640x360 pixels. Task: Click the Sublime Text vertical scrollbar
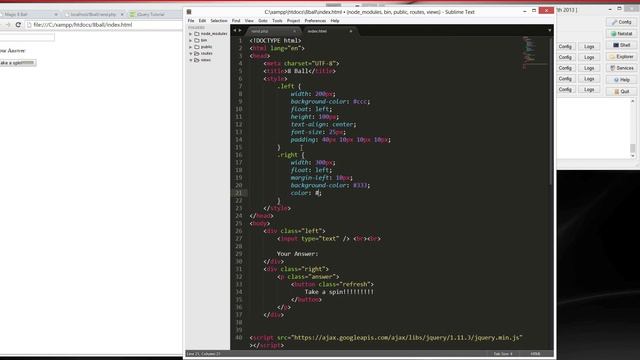coord(551,110)
